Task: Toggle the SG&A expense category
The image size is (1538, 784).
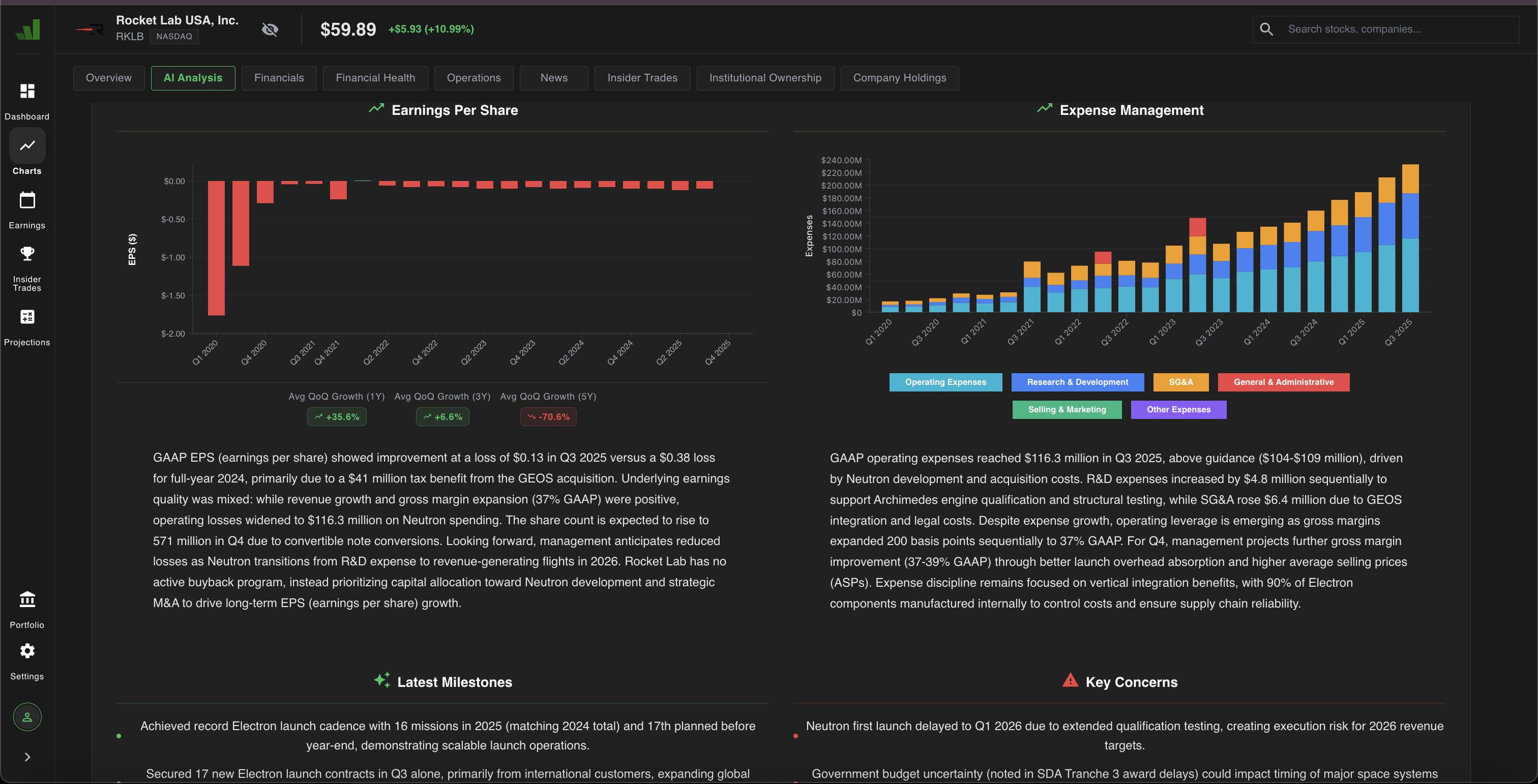Action: tap(1180, 382)
